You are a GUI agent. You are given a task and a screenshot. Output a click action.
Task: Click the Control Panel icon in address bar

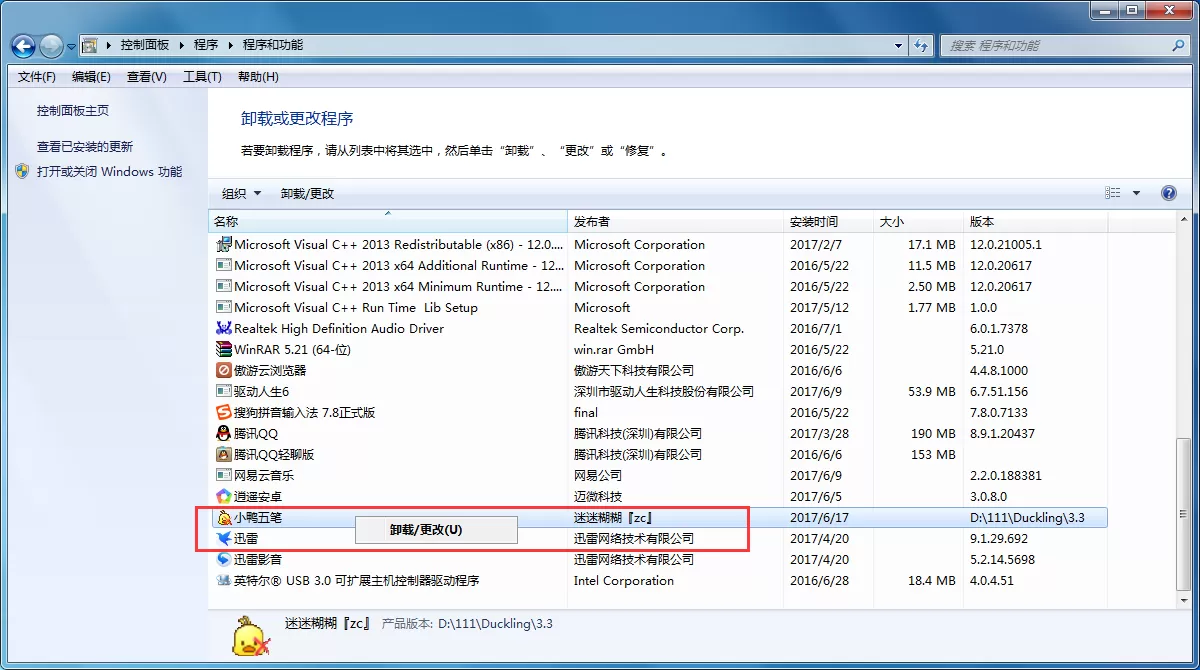pyautogui.click(x=90, y=45)
